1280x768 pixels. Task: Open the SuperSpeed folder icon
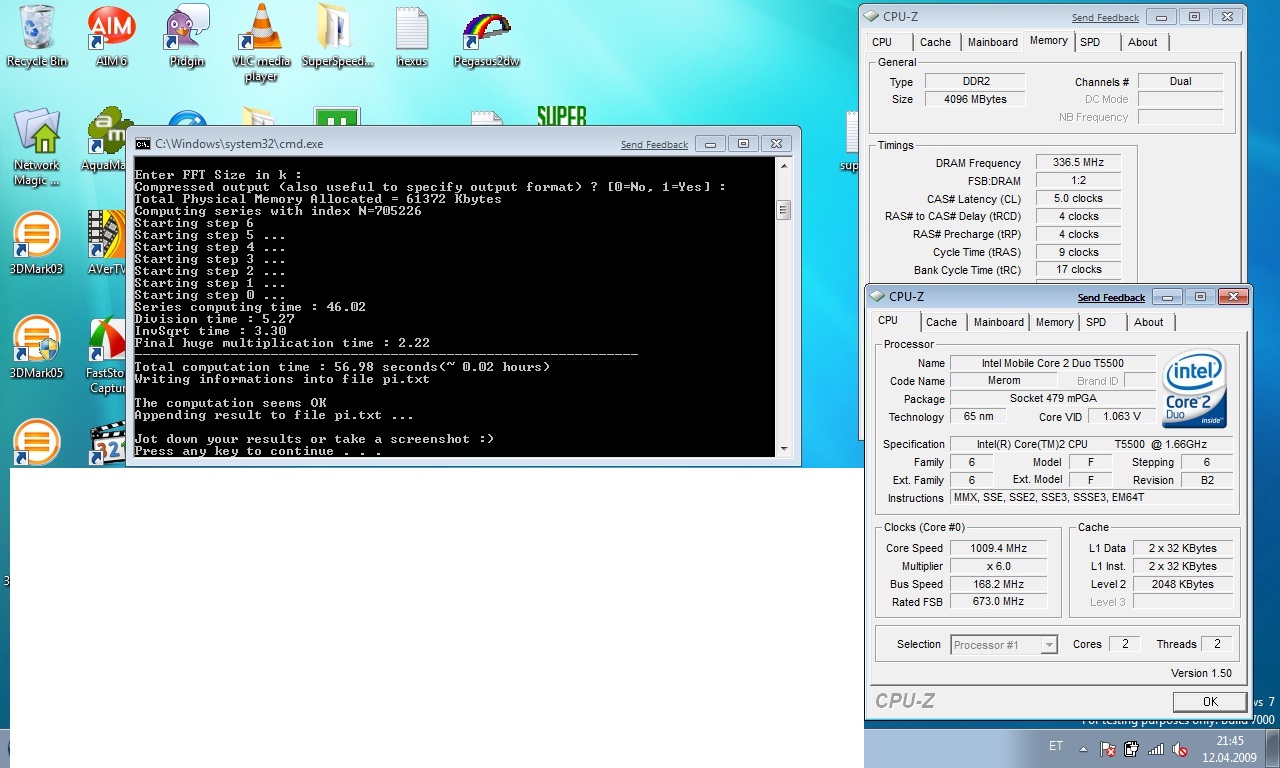pyautogui.click(x=337, y=36)
